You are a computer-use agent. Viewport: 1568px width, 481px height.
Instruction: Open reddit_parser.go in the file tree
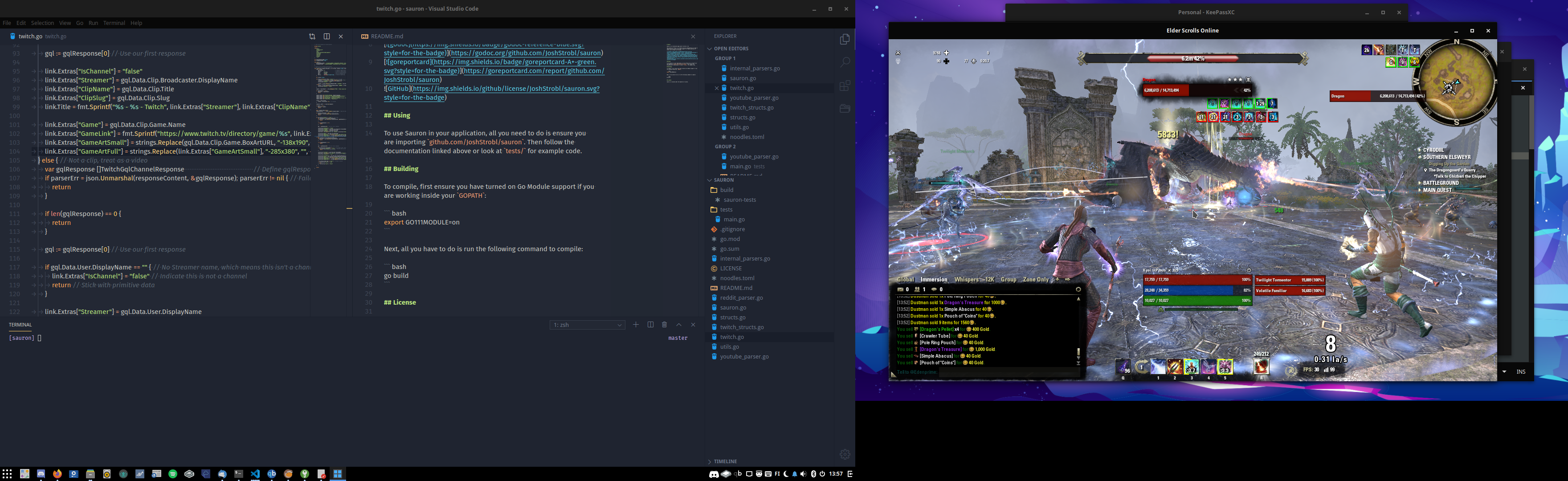click(x=741, y=298)
